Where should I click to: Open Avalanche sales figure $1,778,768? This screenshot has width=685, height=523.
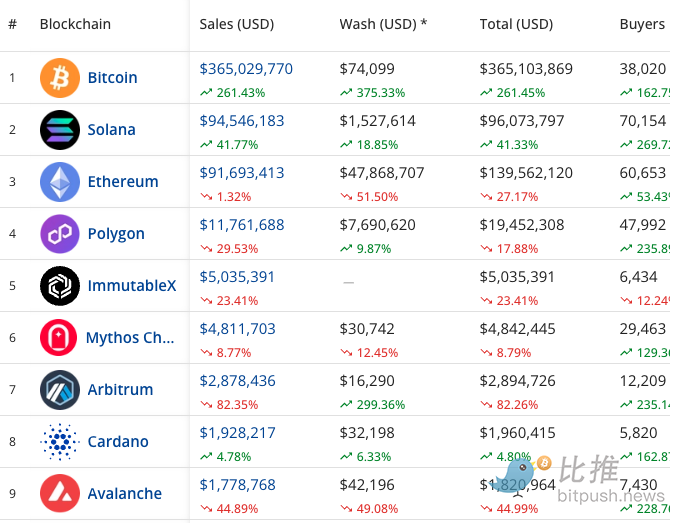click(x=237, y=485)
